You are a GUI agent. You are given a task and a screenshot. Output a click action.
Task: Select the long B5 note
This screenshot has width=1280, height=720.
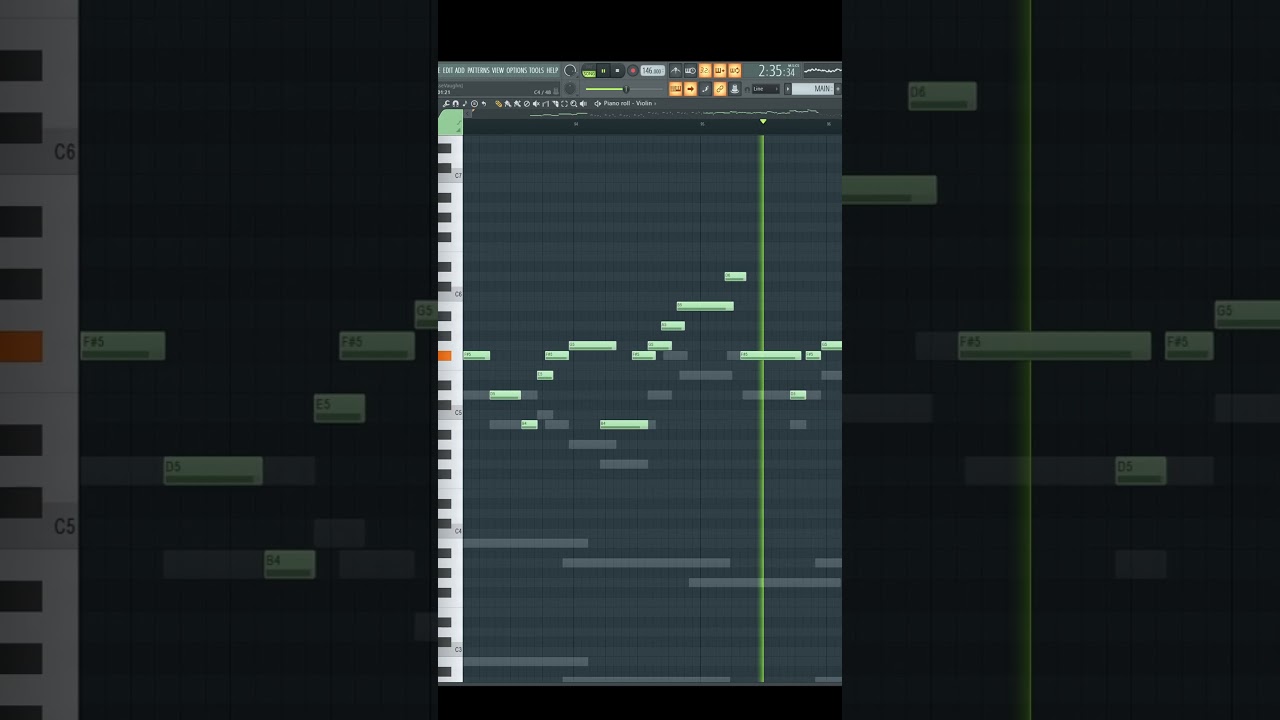coord(705,306)
